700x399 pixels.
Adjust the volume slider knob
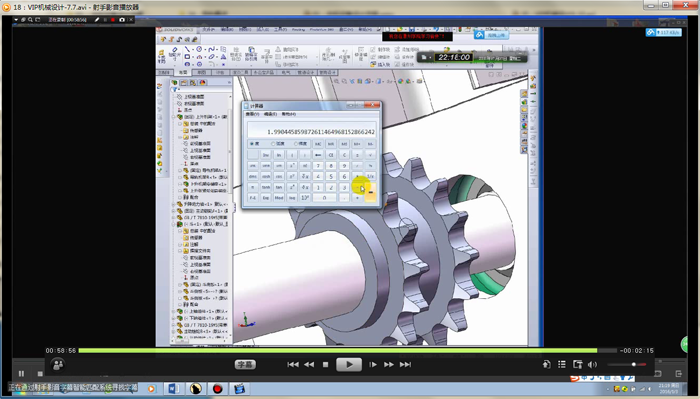[633, 365]
